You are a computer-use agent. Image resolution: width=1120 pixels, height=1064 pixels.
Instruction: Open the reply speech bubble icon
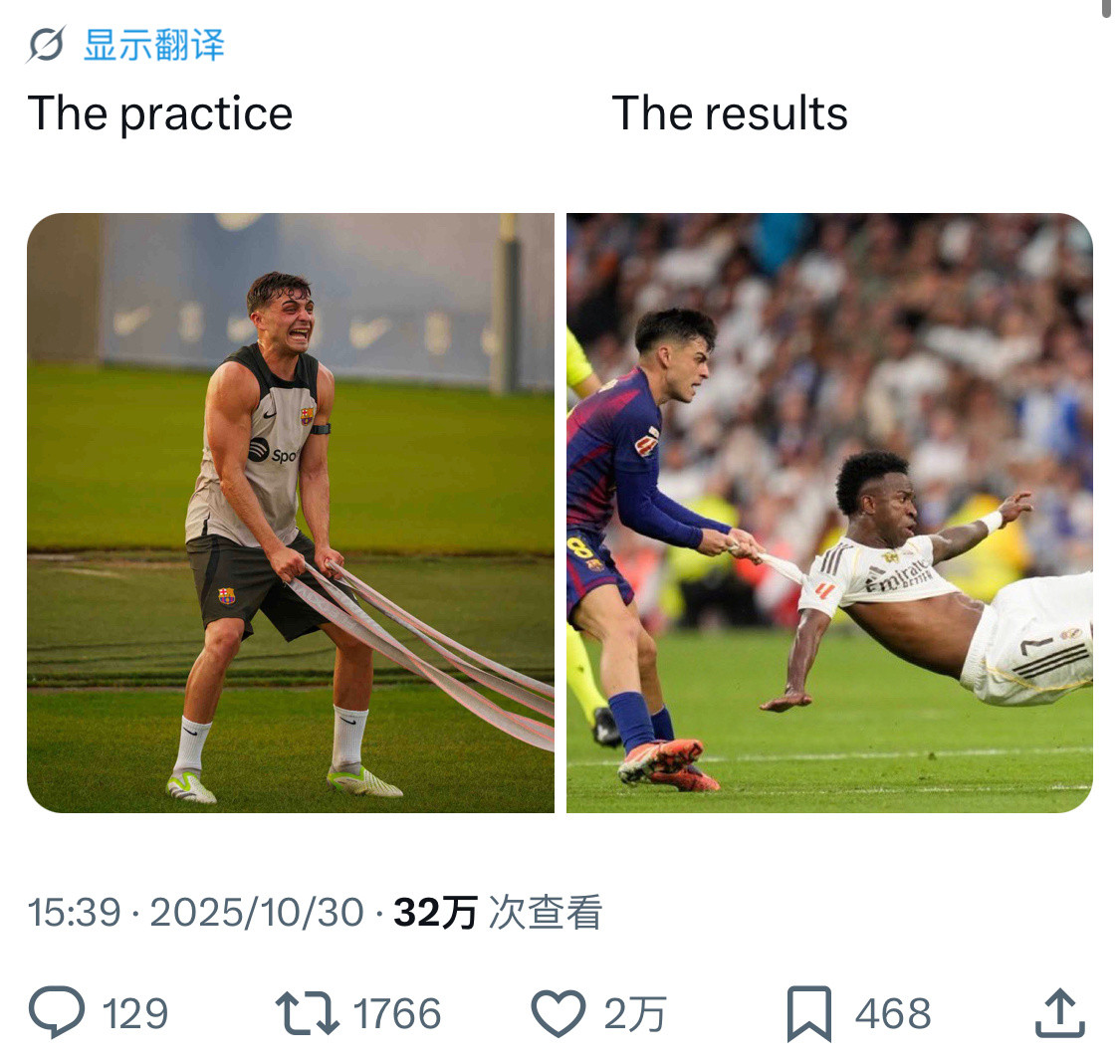[56, 1013]
